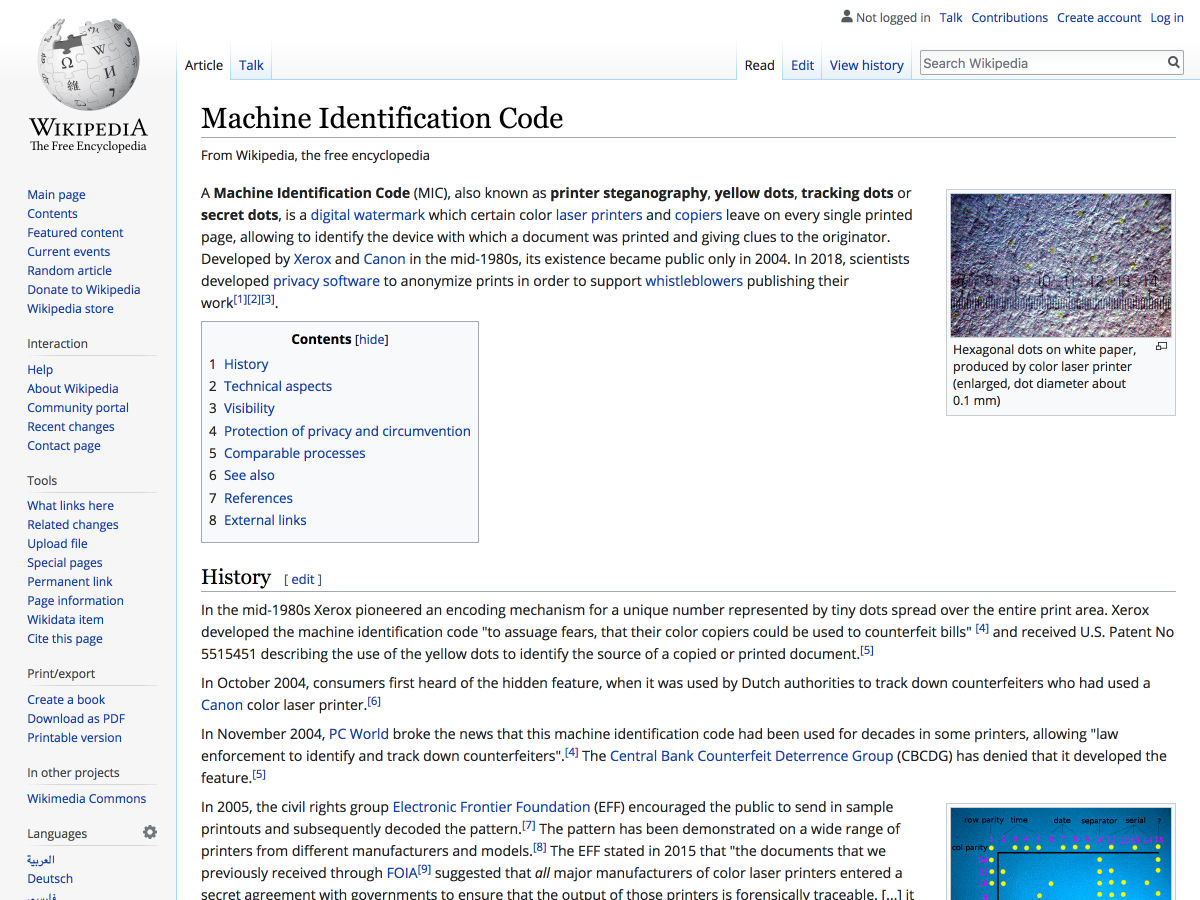
Task: Click the user icon beside Not logged in
Action: 847,17
